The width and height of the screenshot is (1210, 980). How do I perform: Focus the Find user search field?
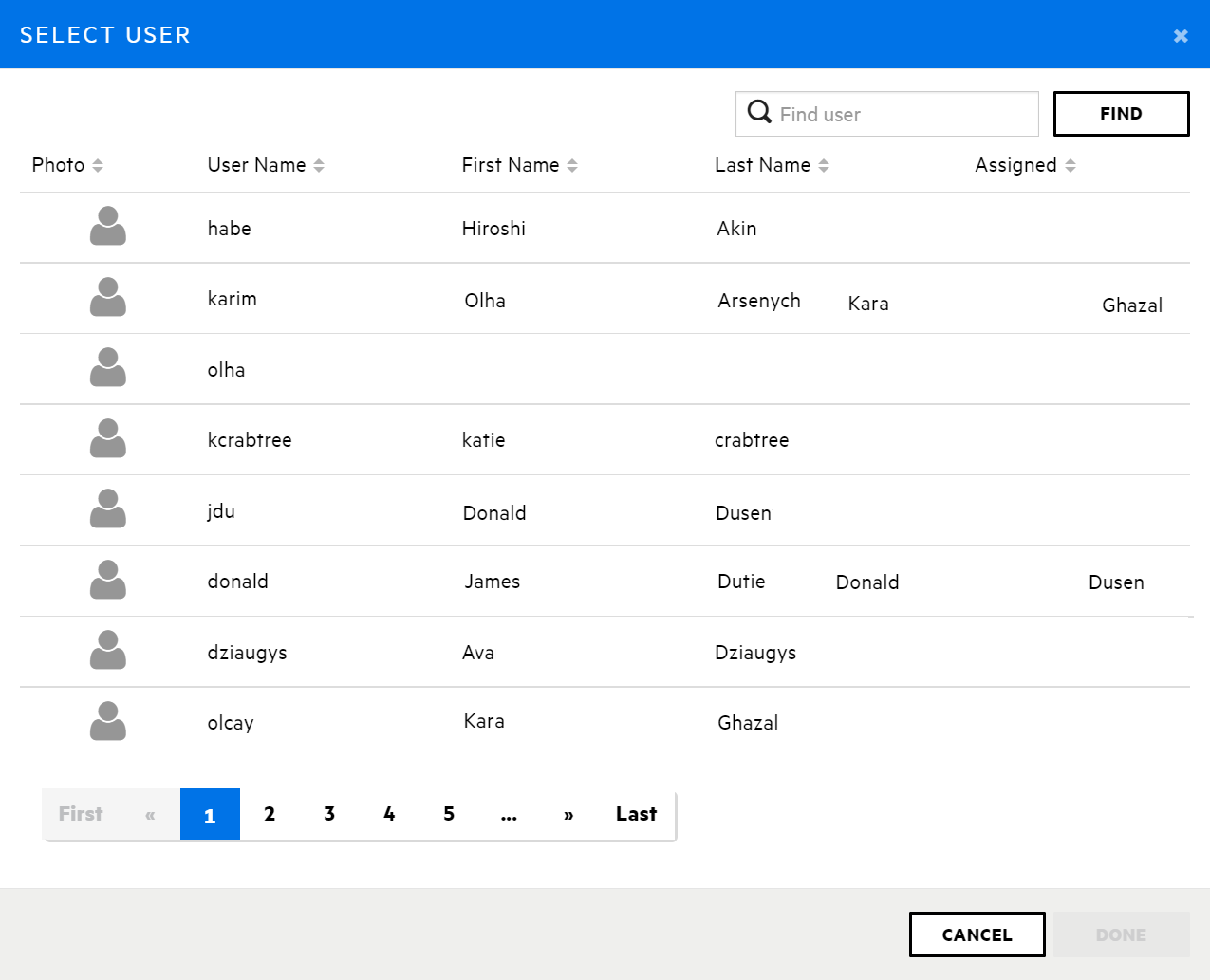tap(902, 115)
